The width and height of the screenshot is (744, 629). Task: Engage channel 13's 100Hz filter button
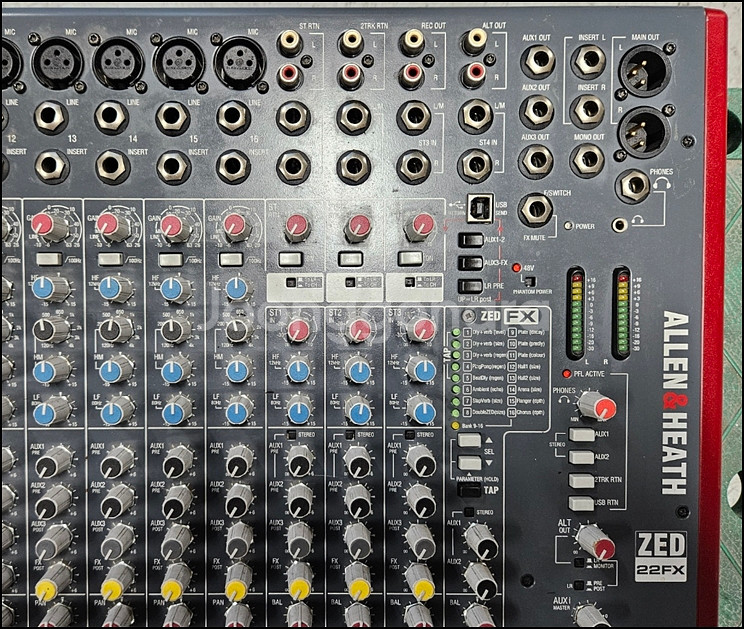(x=49, y=259)
